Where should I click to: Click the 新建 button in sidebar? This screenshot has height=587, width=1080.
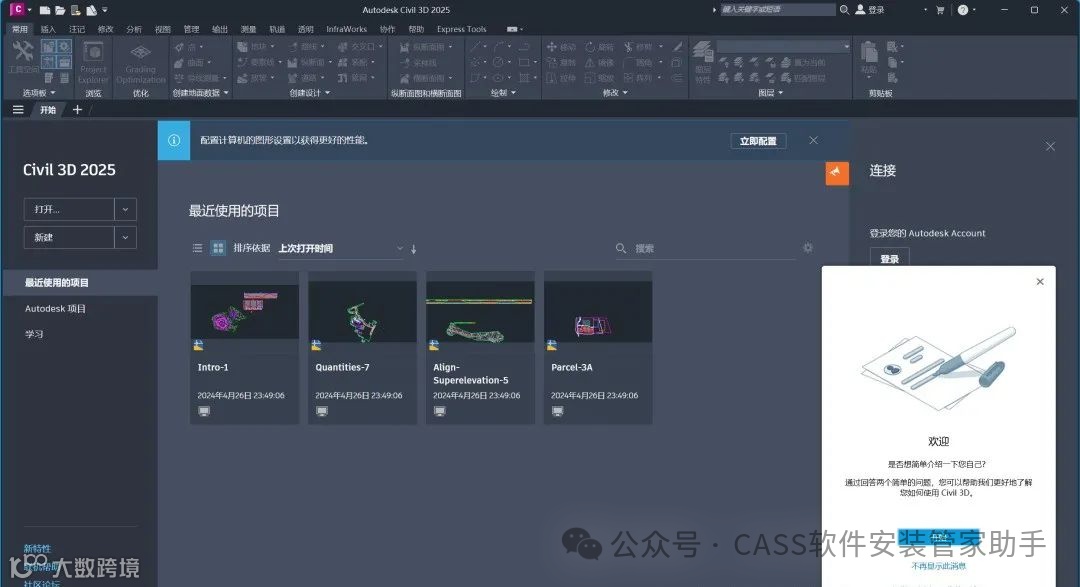[69, 238]
